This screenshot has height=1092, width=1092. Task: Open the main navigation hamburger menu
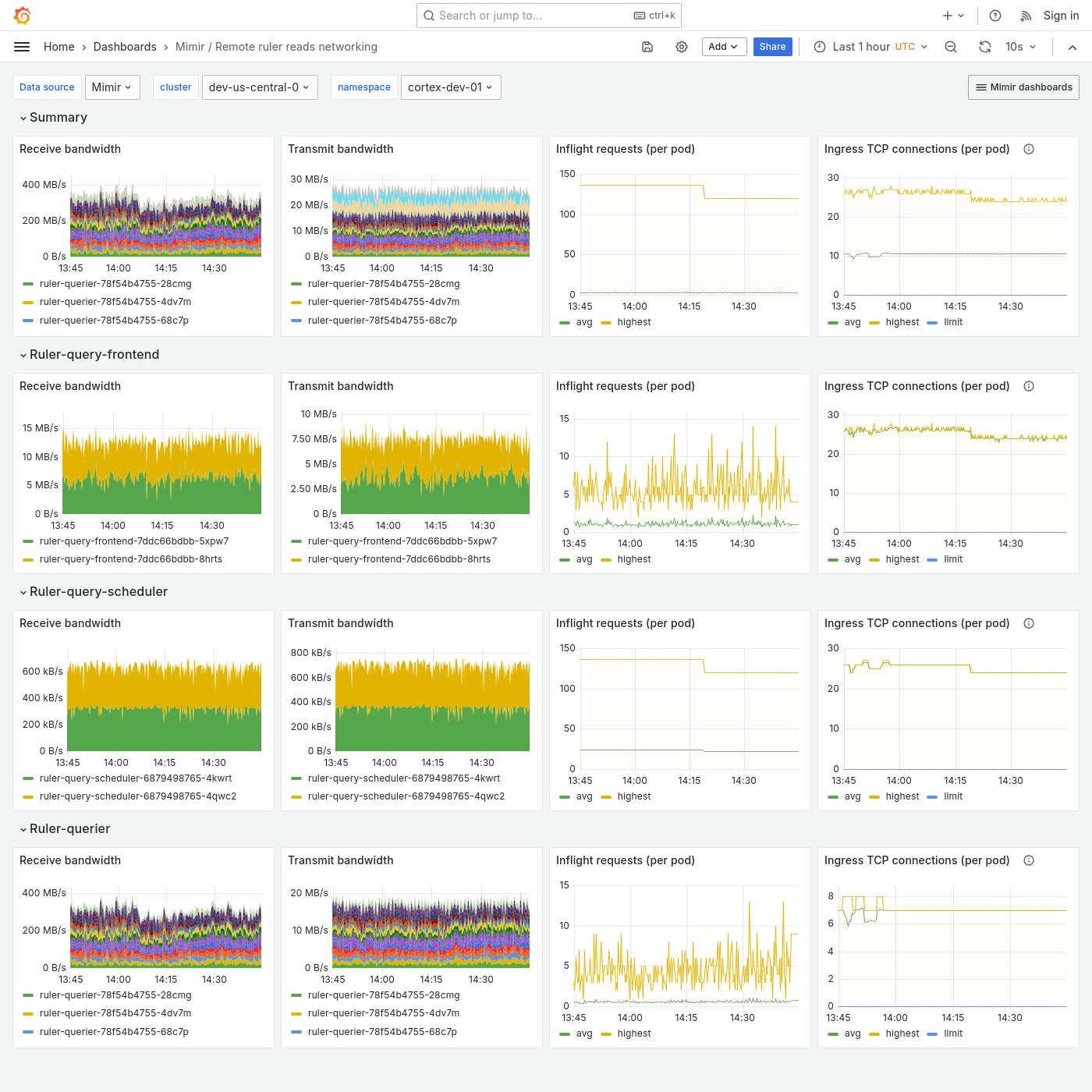[x=22, y=46]
